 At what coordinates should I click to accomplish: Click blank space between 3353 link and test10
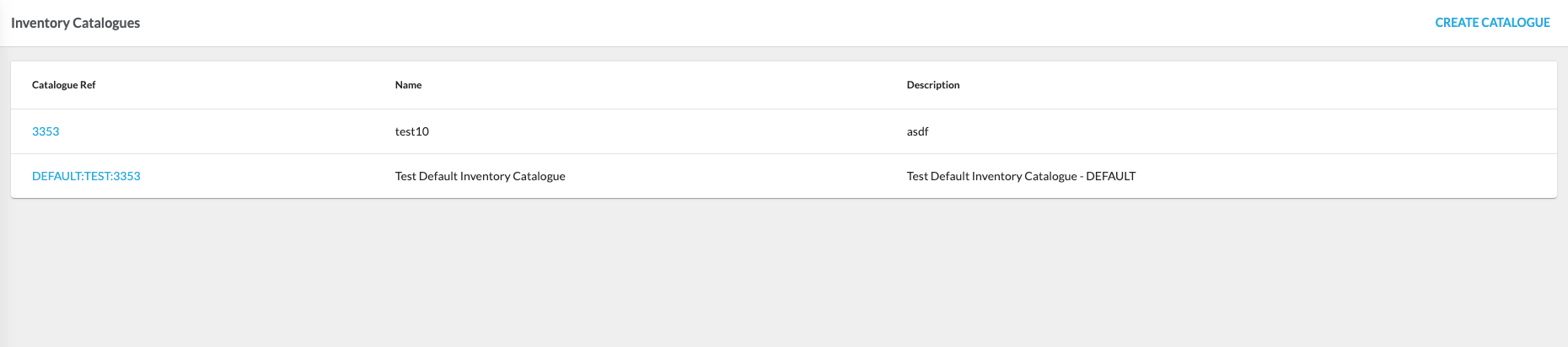coord(228,131)
